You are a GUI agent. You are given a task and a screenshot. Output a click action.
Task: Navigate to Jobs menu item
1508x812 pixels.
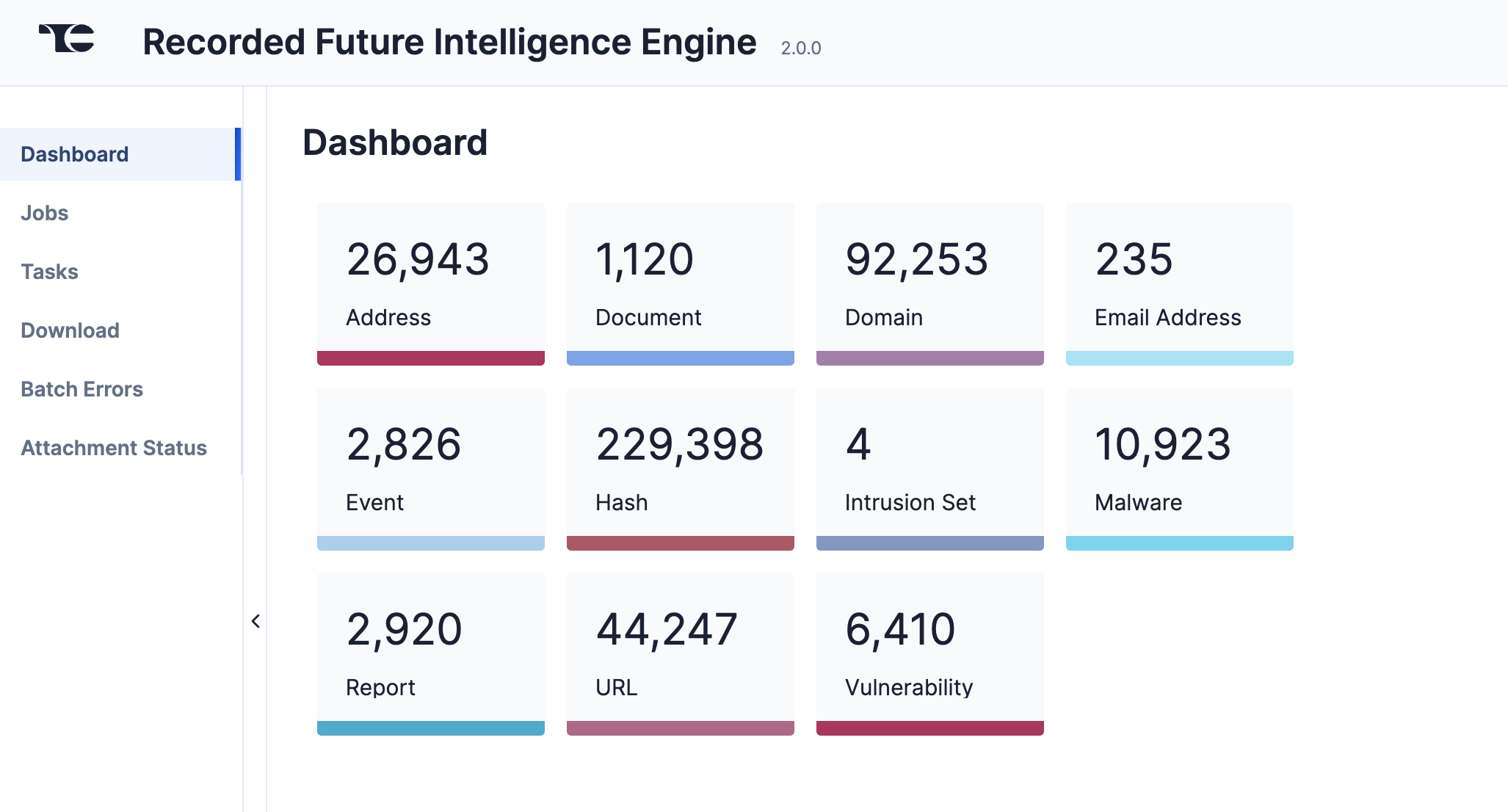coord(43,213)
